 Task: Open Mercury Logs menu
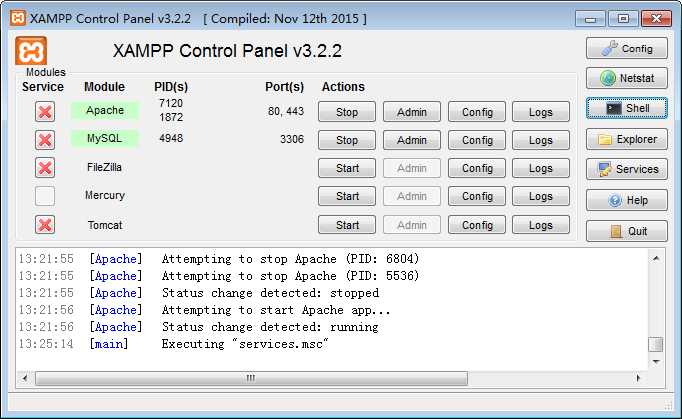coord(541,196)
